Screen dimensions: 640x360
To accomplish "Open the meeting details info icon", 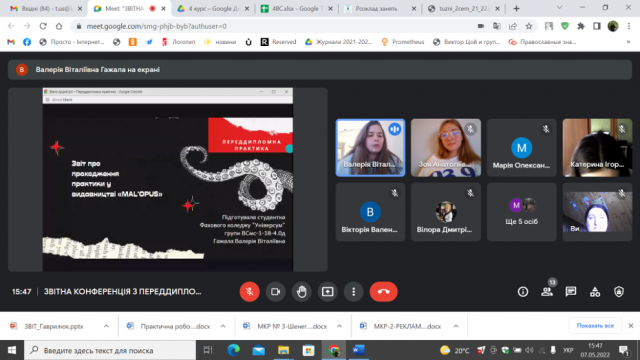I will click(x=522, y=291).
